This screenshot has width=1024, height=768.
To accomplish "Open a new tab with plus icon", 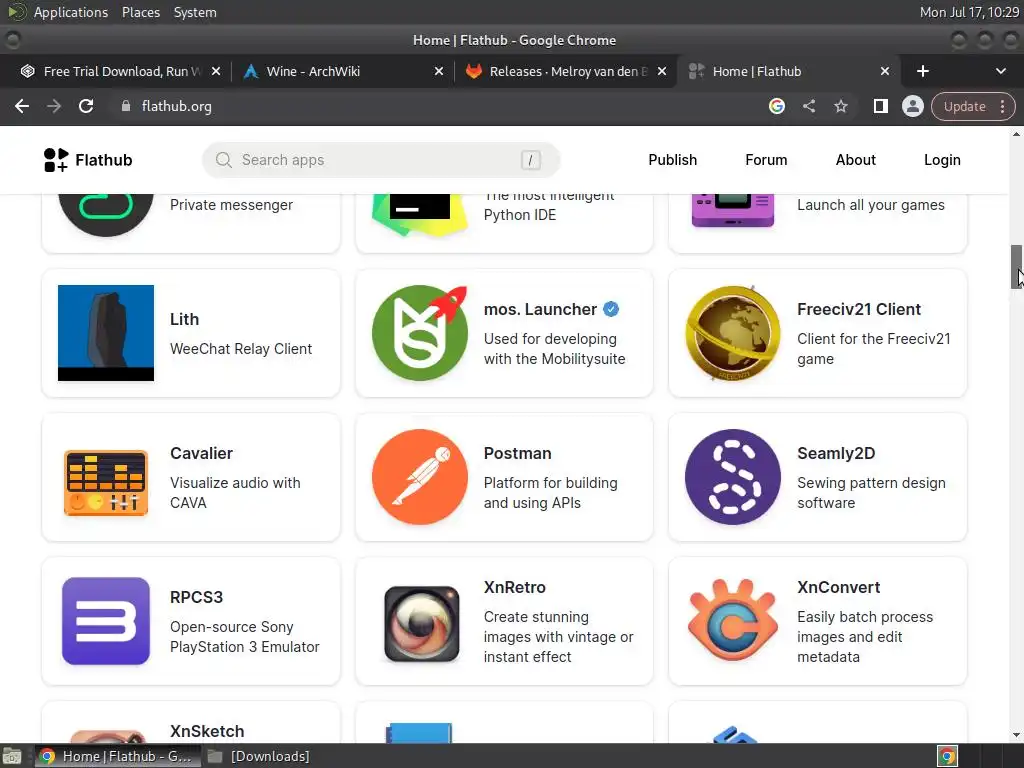I will 922,71.
